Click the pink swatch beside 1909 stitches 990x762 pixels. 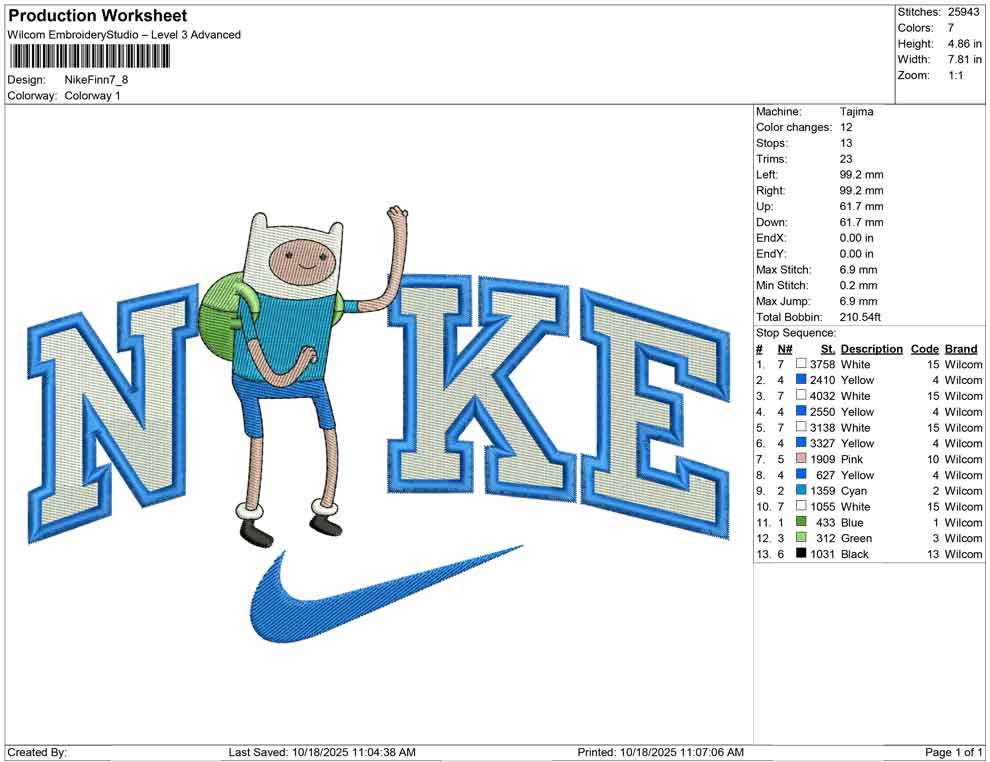(801, 458)
